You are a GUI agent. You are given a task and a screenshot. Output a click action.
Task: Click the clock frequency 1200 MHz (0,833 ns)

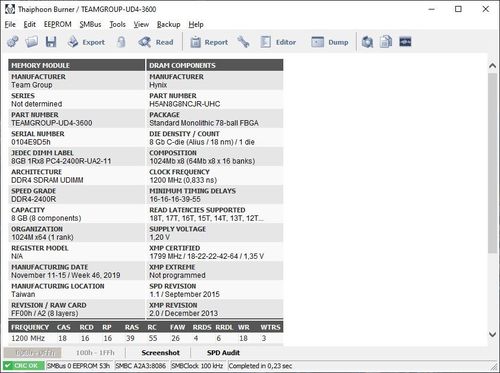(183, 180)
